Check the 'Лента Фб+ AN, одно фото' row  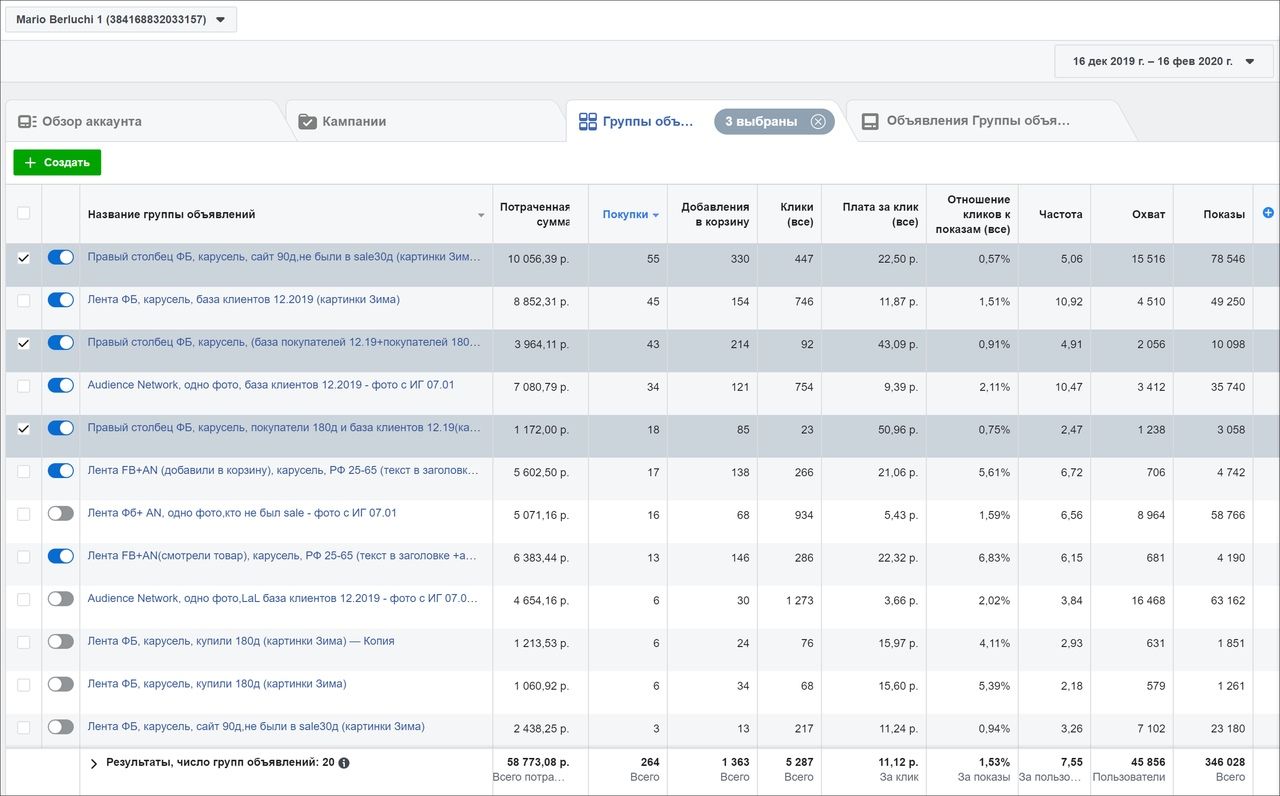24,513
